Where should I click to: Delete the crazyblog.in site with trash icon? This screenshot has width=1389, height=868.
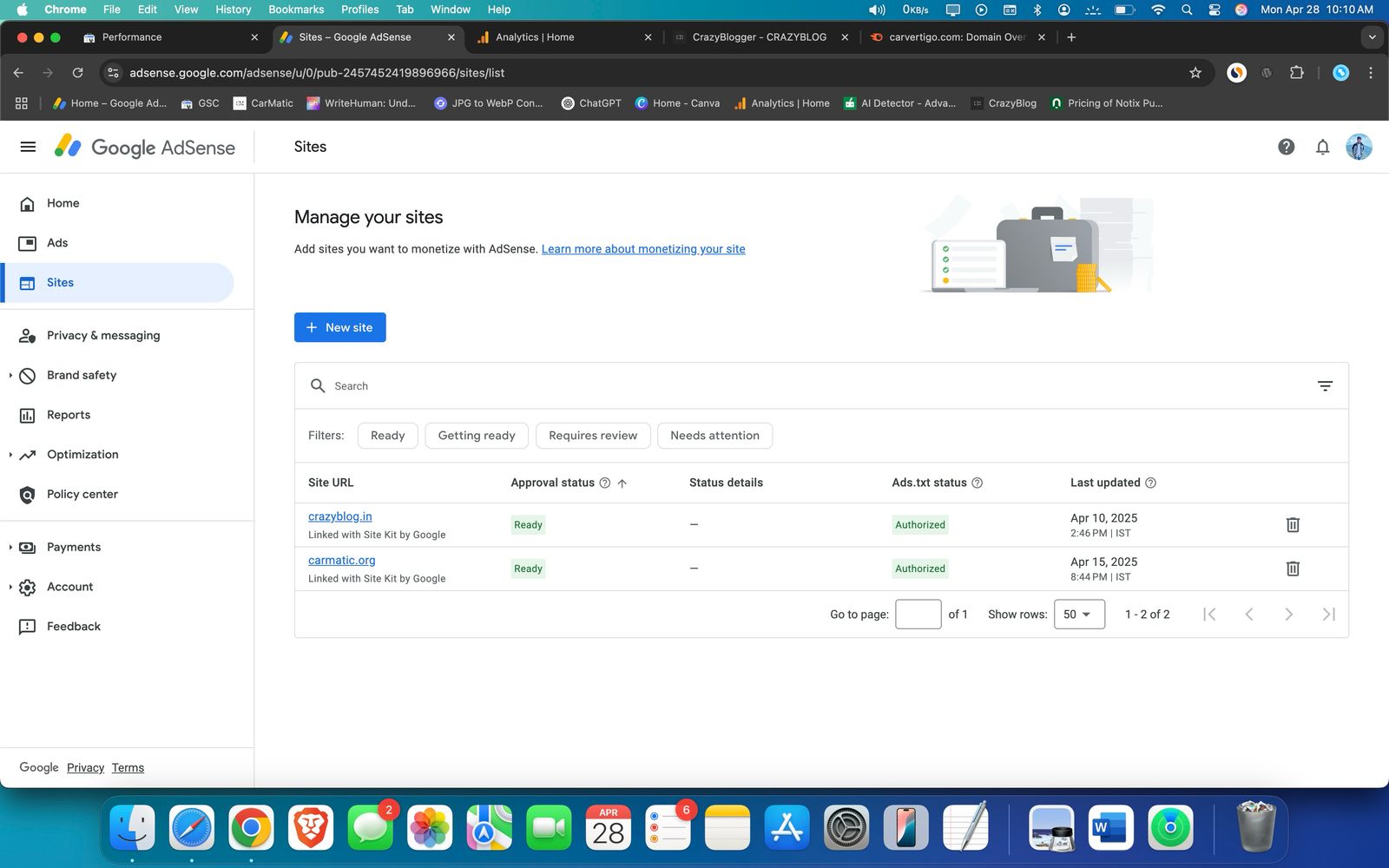(1293, 524)
